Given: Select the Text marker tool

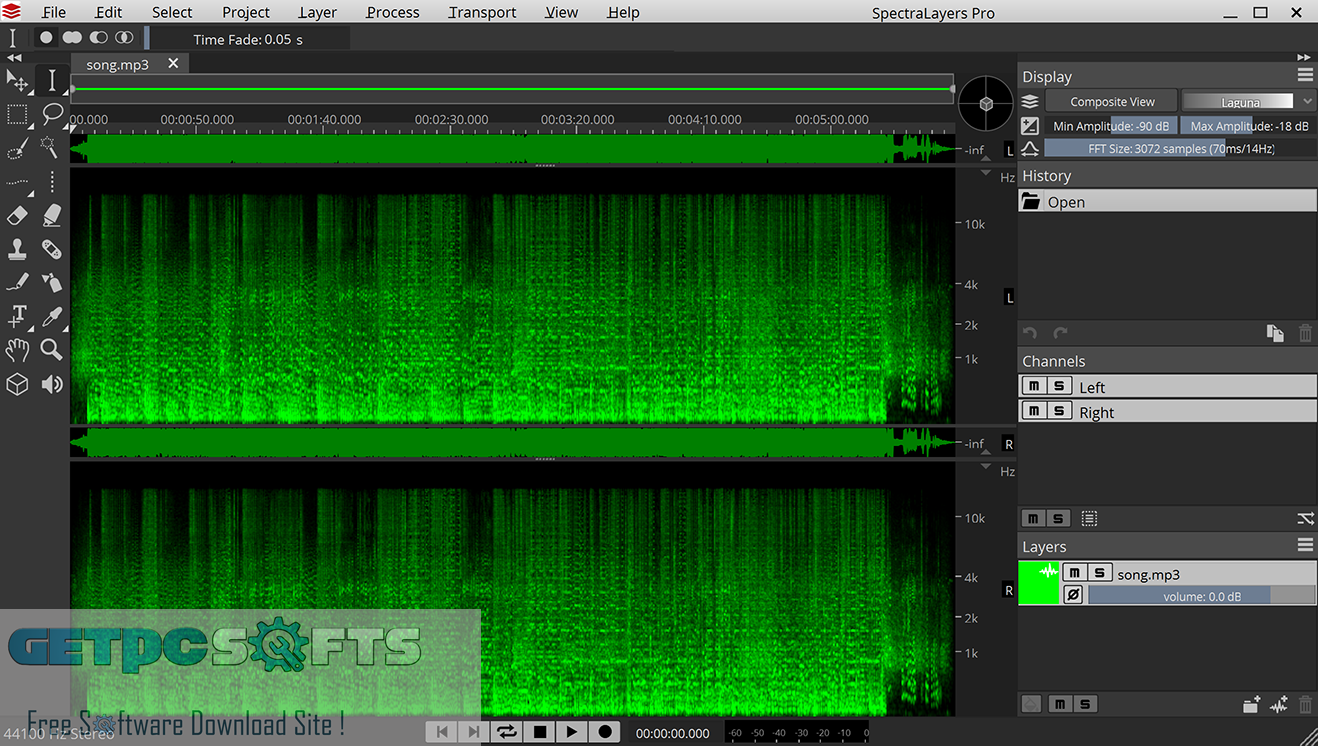Looking at the screenshot, I should click(x=17, y=317).
